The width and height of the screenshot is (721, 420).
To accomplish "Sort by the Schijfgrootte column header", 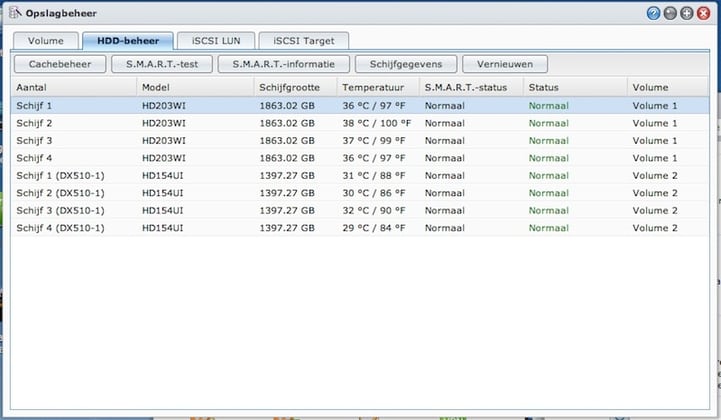I will point(292,87).
